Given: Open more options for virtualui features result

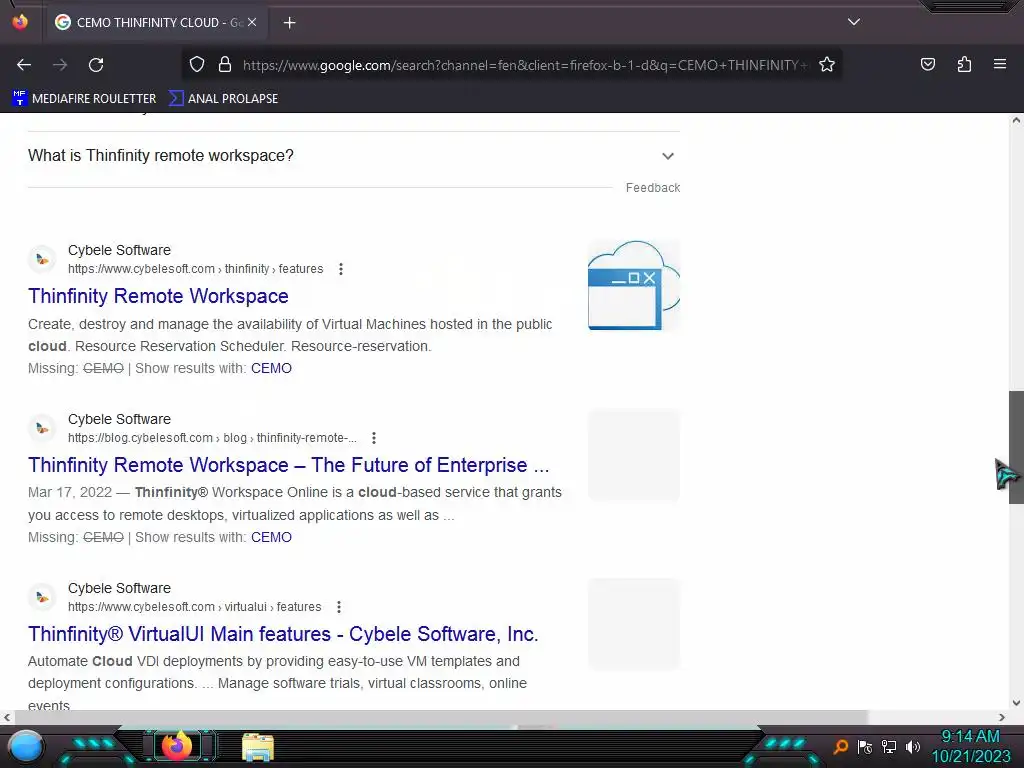Looking at the screenshot, I should tap(339, 607).
